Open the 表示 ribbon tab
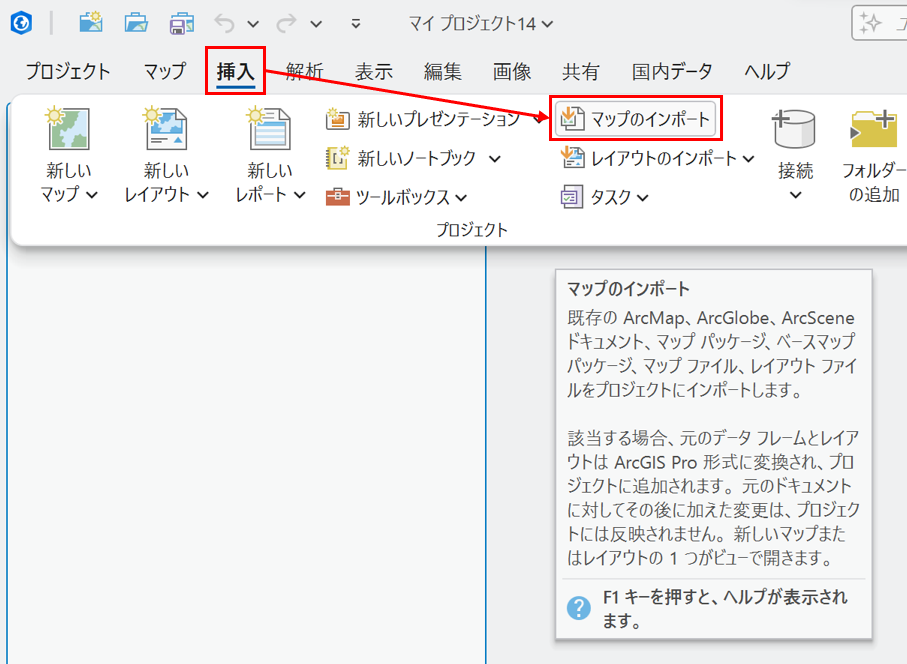907x664 pixels. (x=374, y=71)
